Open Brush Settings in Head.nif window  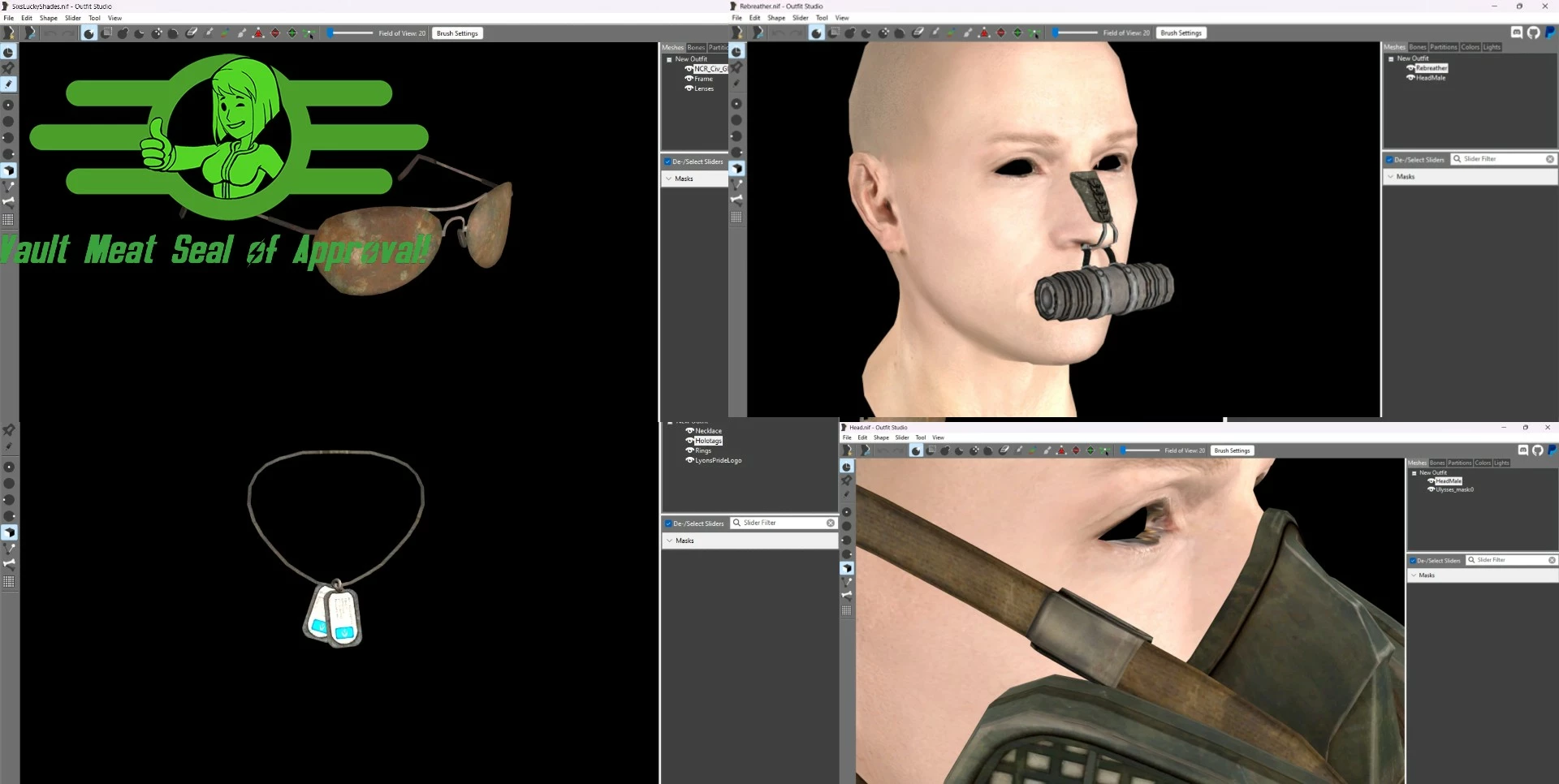coord(1232,450)
